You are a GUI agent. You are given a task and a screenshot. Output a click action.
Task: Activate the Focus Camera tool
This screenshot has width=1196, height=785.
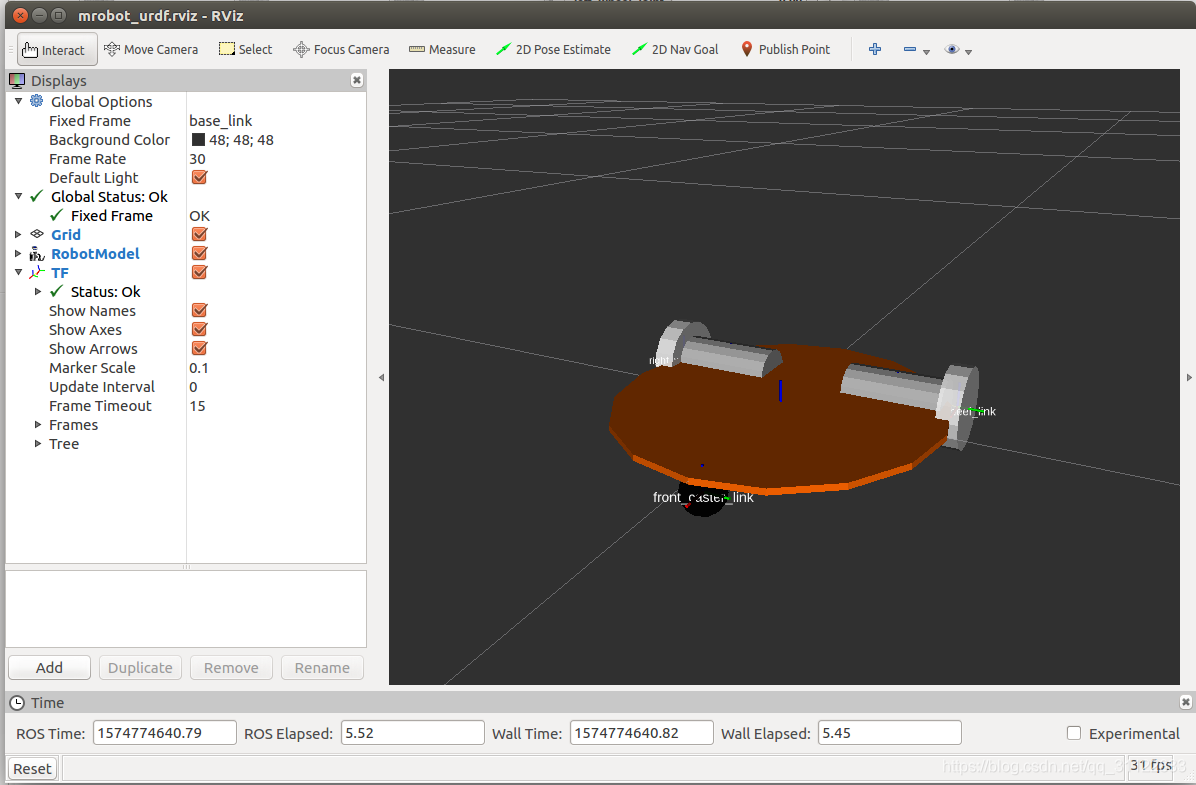tap(341, 50)
